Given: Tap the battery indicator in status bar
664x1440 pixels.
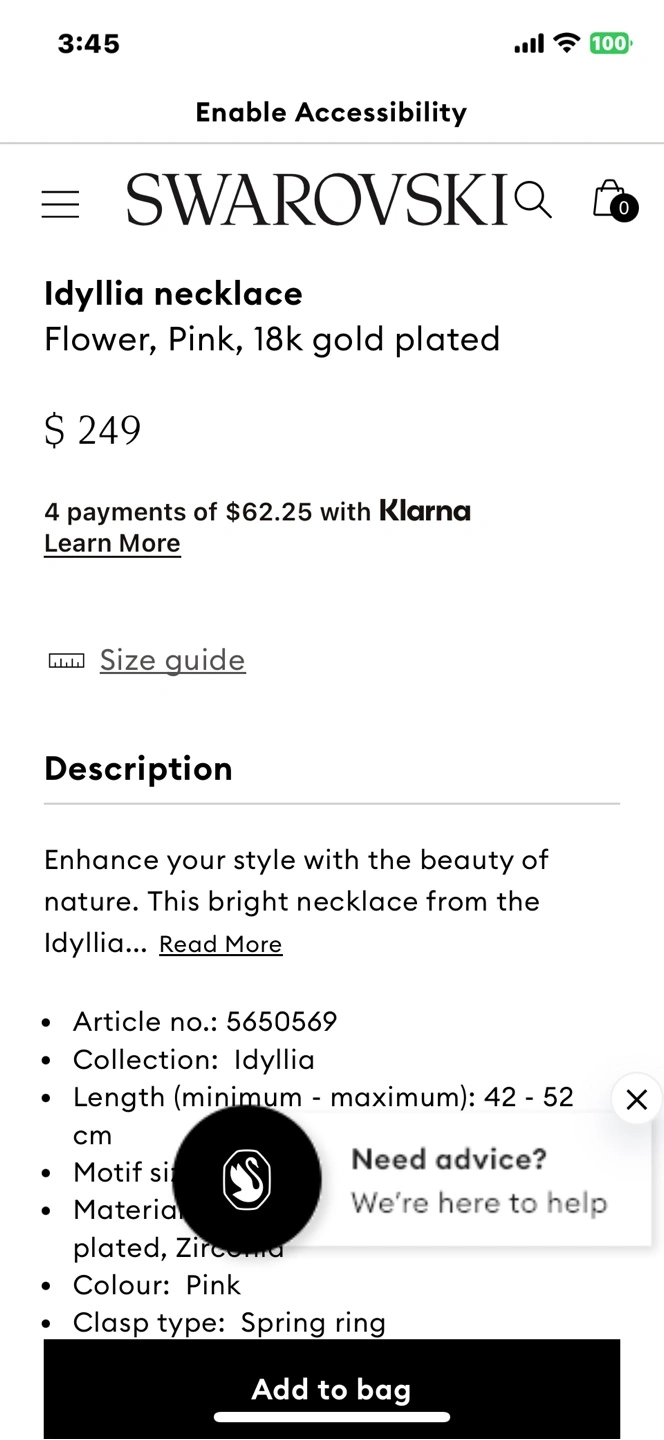Looking at the screenshot, I should point(609,43).
